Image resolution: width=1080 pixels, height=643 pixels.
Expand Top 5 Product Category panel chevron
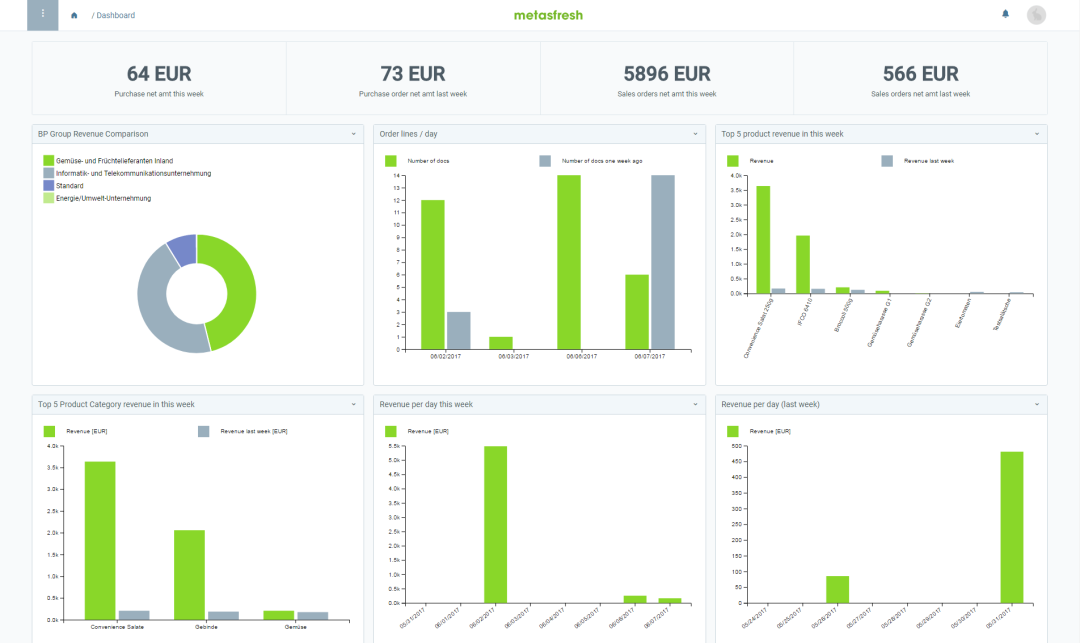coord(354,404)
